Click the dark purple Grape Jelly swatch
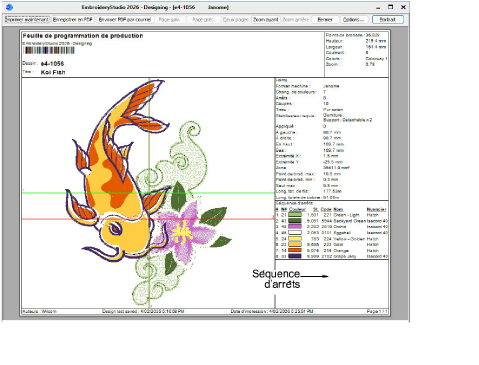Screen dimensions: 479x365 pyautogui.click(x=295, y=256)
